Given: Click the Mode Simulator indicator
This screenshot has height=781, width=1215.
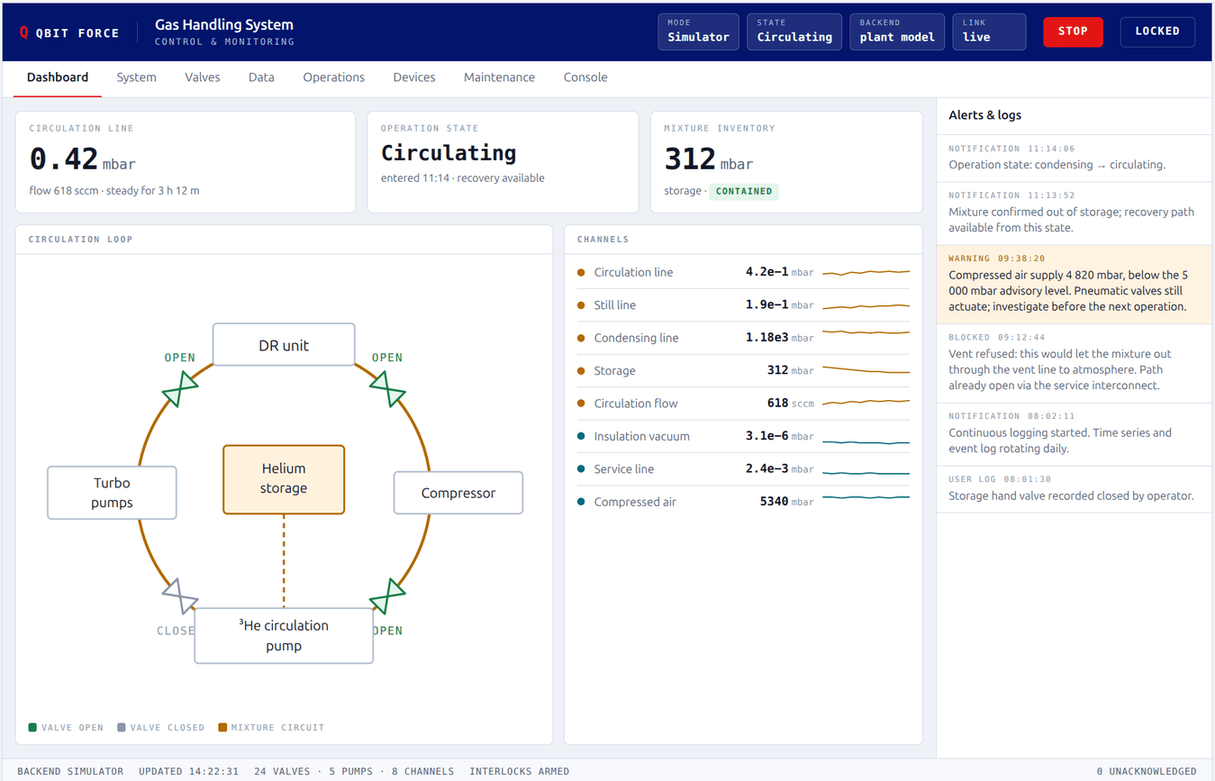Looking at the screenshot, I should pyautogui.click(x=698, y=31).
